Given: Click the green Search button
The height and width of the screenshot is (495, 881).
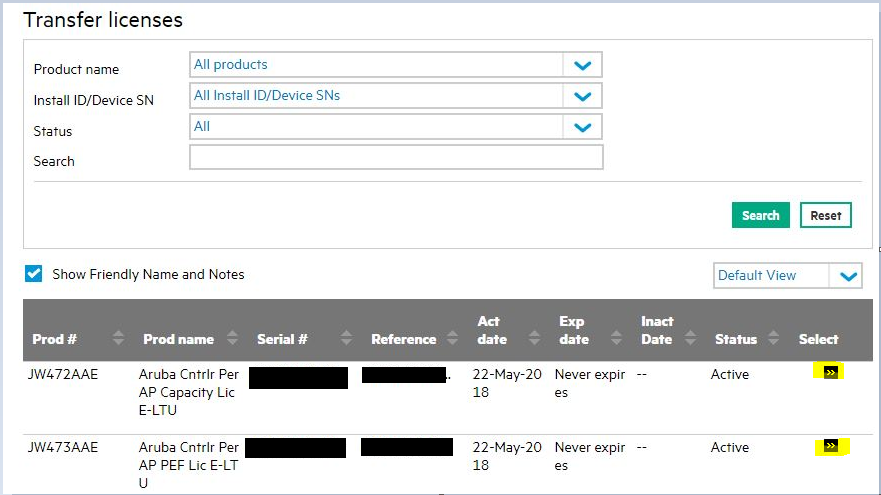Looking at the screenshot, I should tap(761, 215).
